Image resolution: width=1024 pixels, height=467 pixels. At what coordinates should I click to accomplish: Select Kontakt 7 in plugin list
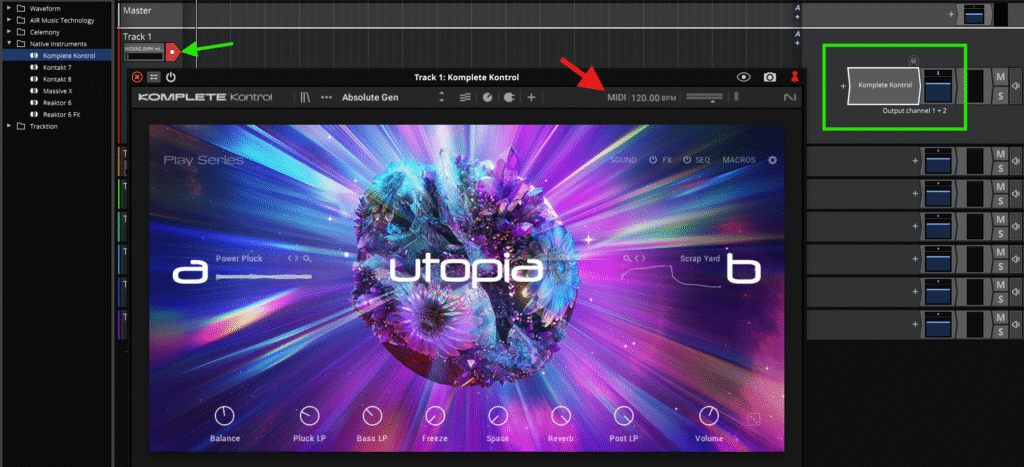(x=57, y=67)
